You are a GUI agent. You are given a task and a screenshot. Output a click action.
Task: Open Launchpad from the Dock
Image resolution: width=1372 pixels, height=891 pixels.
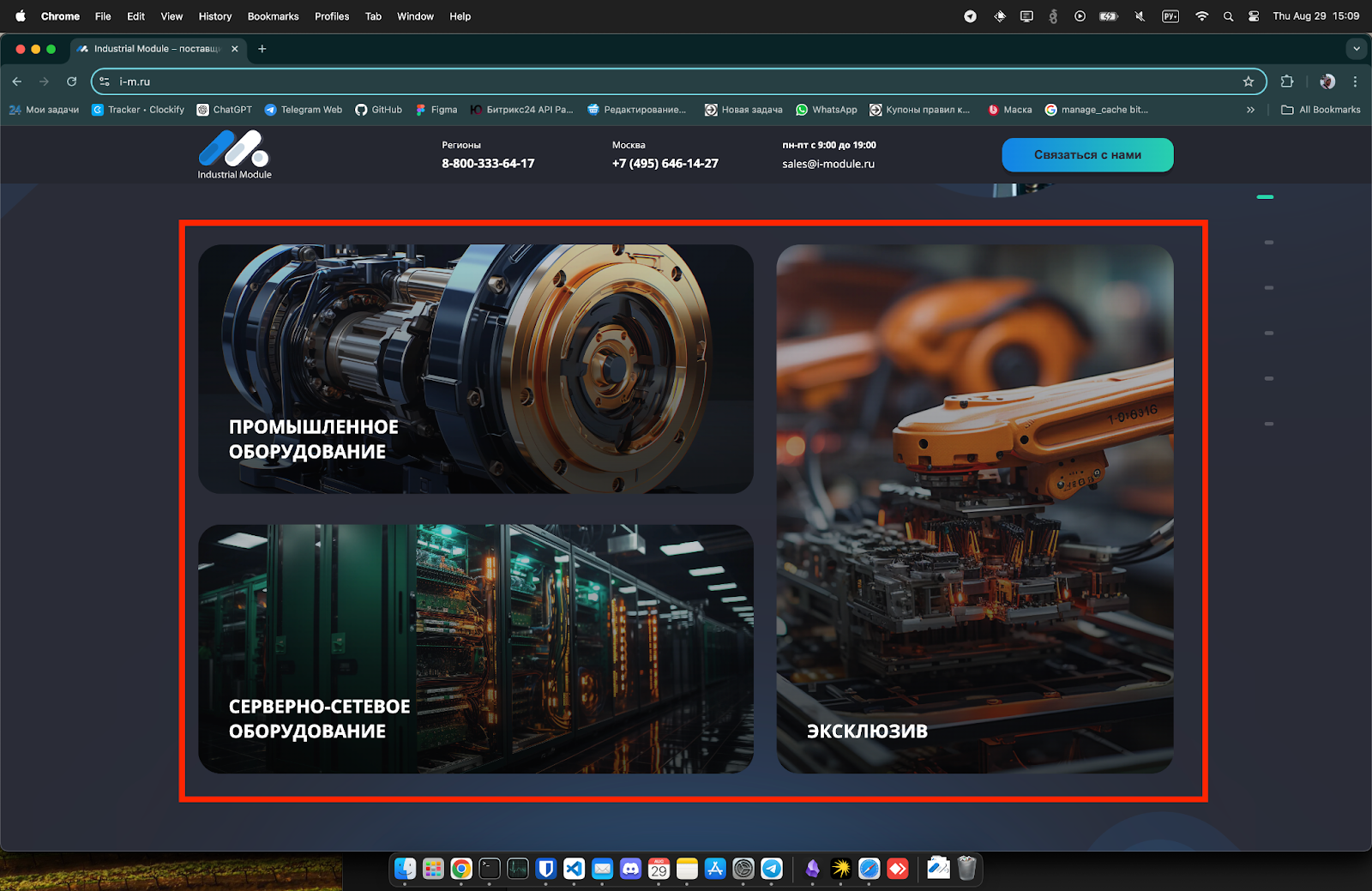(x=433, y=869)
